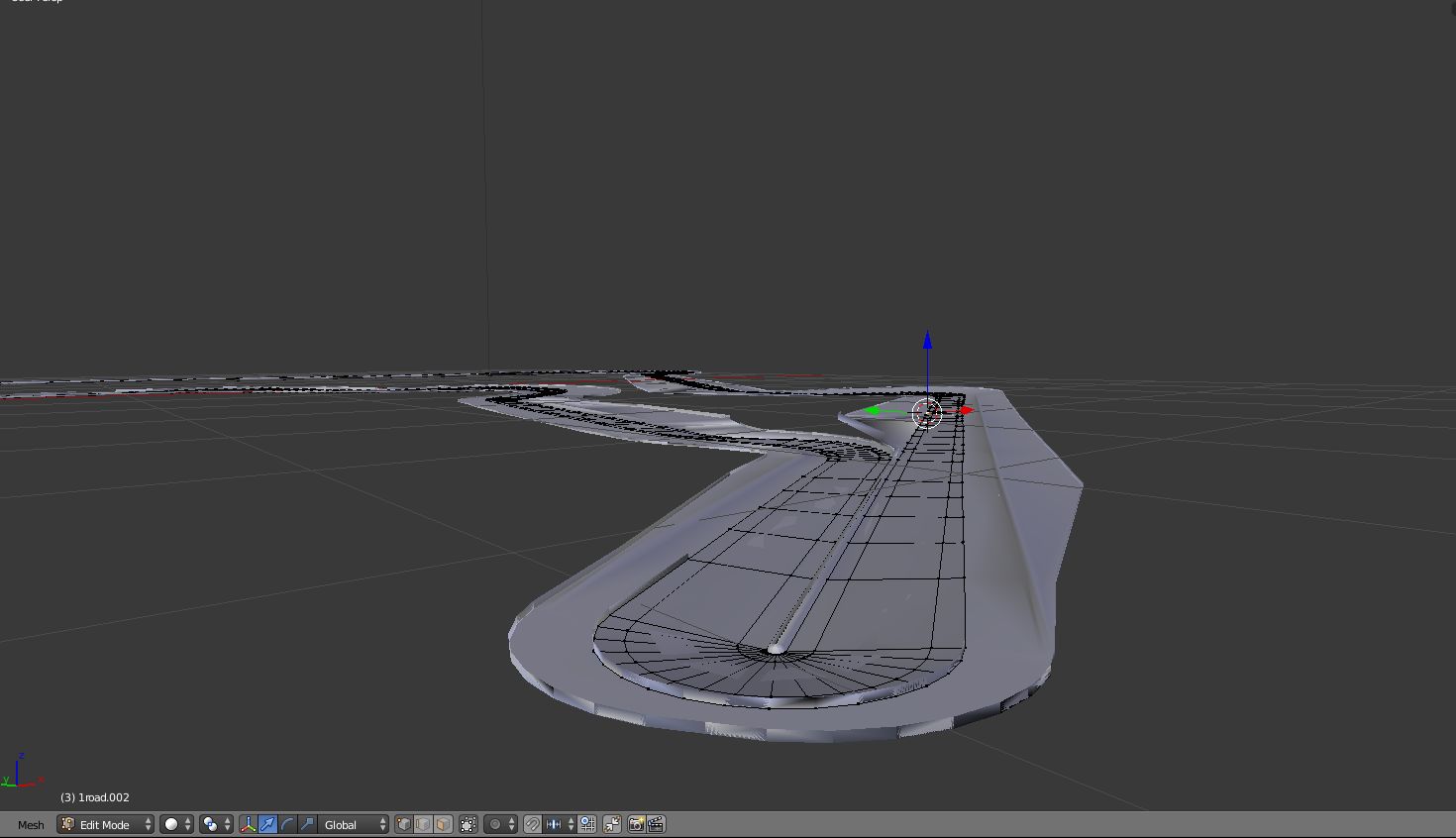The width and height of the screenshot is (1456, 838).
Task: Open the Mesh menu
Action: [31, 824]
